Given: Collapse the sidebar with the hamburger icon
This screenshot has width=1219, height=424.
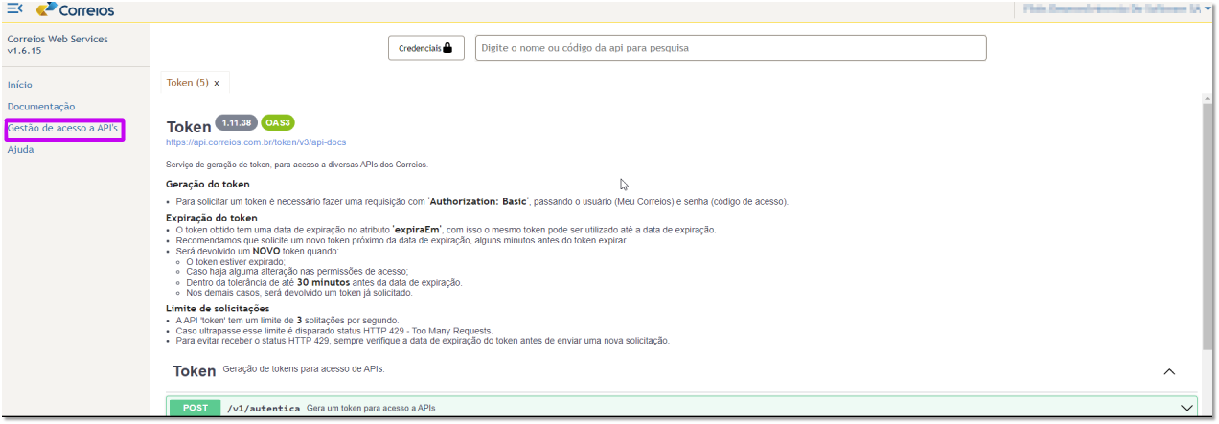Looking at the screenshot, I should coord(14,9).
